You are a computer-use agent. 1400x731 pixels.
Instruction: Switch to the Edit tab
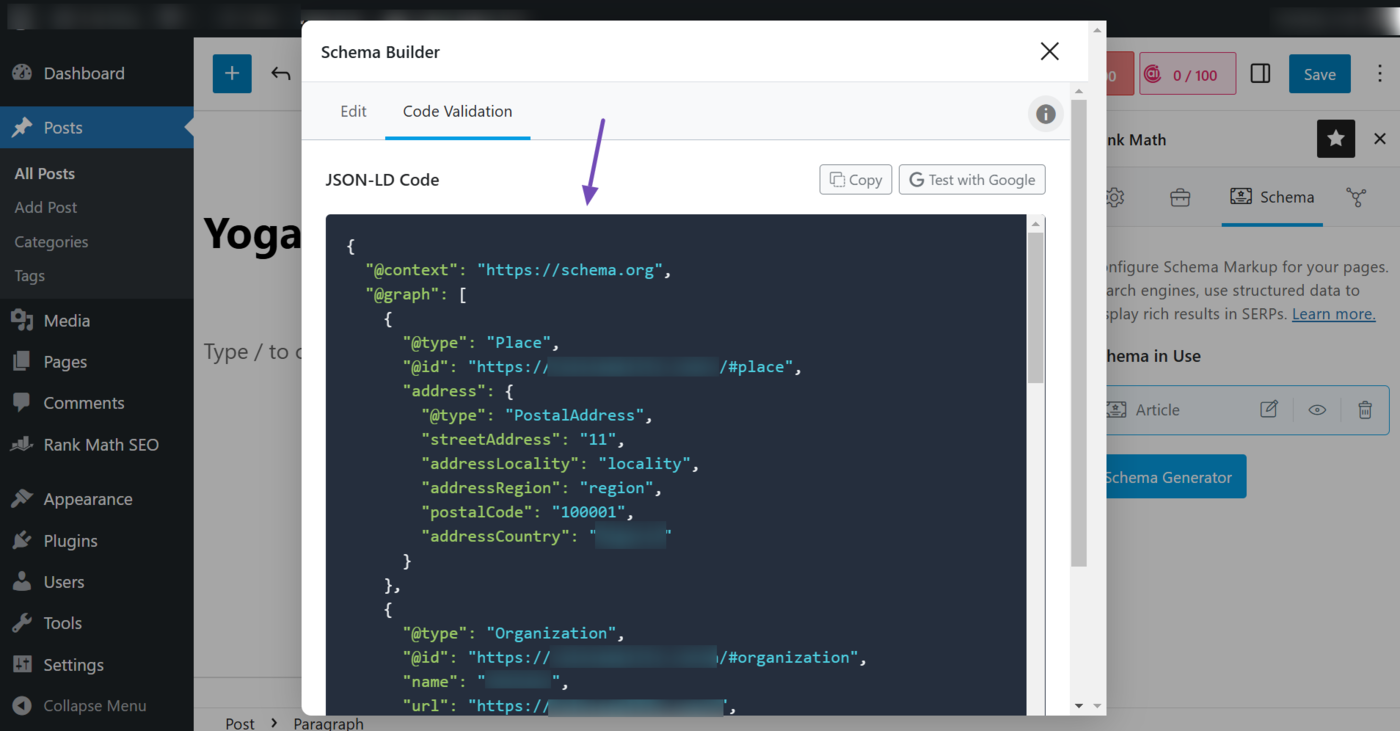pos(353,111)
